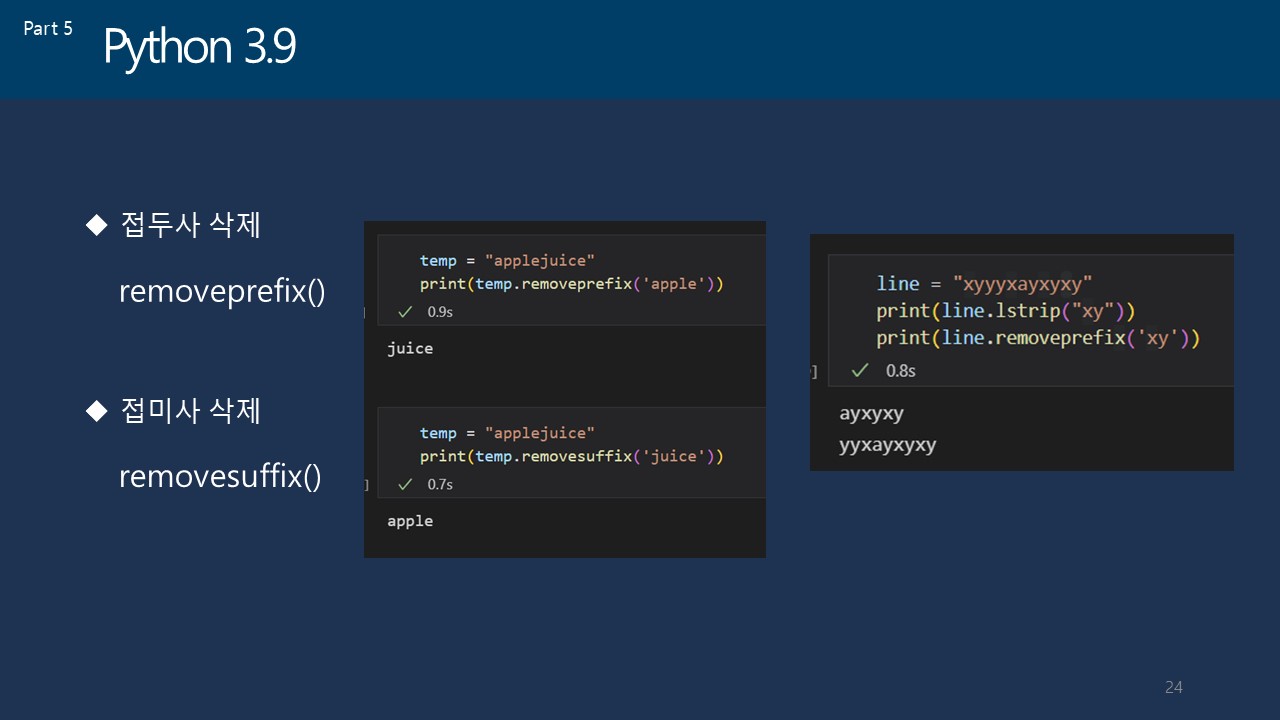Click the print(temp.removesuffix('juice')) line

tap(571, 456)
